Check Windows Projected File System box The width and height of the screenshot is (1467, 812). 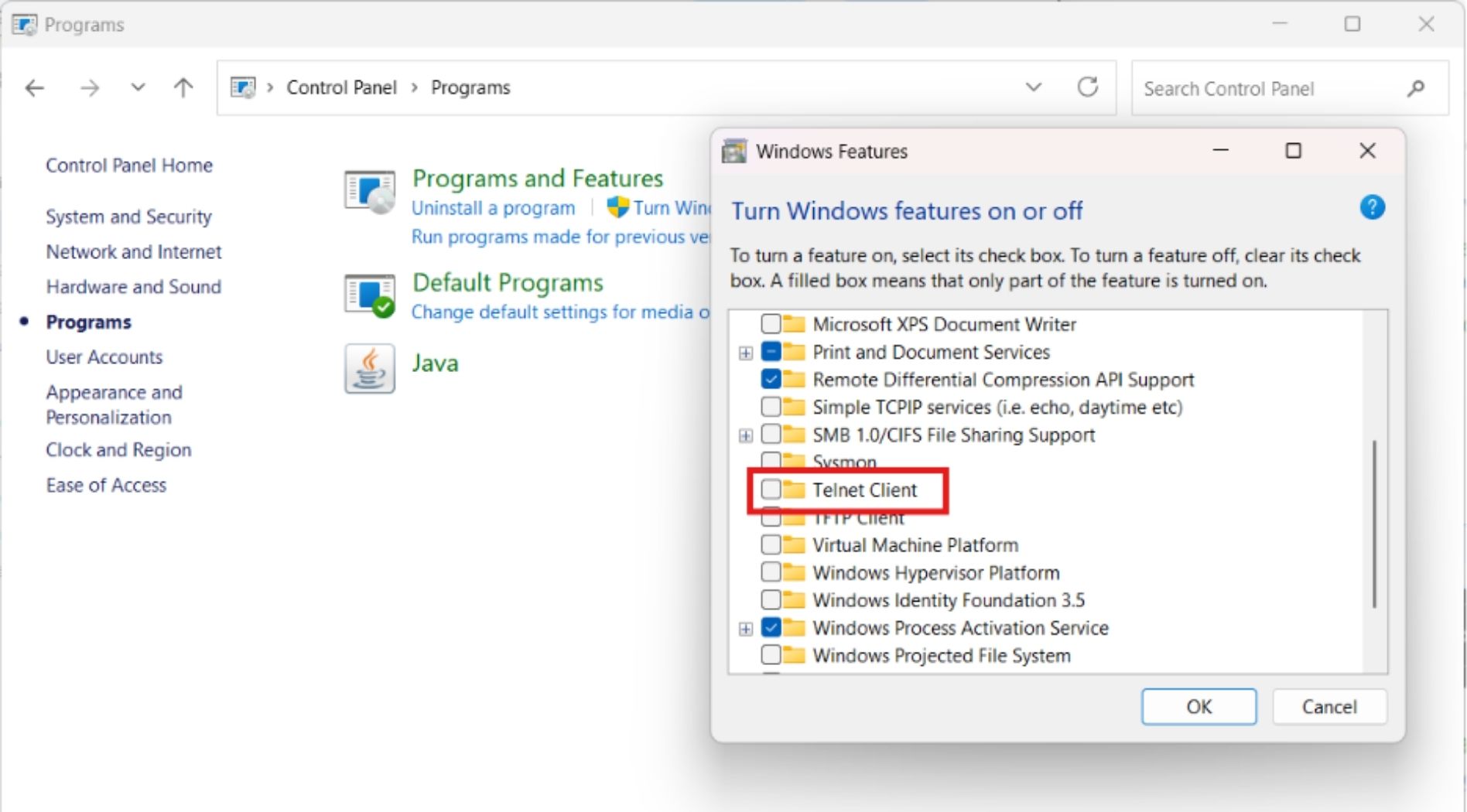771,655
